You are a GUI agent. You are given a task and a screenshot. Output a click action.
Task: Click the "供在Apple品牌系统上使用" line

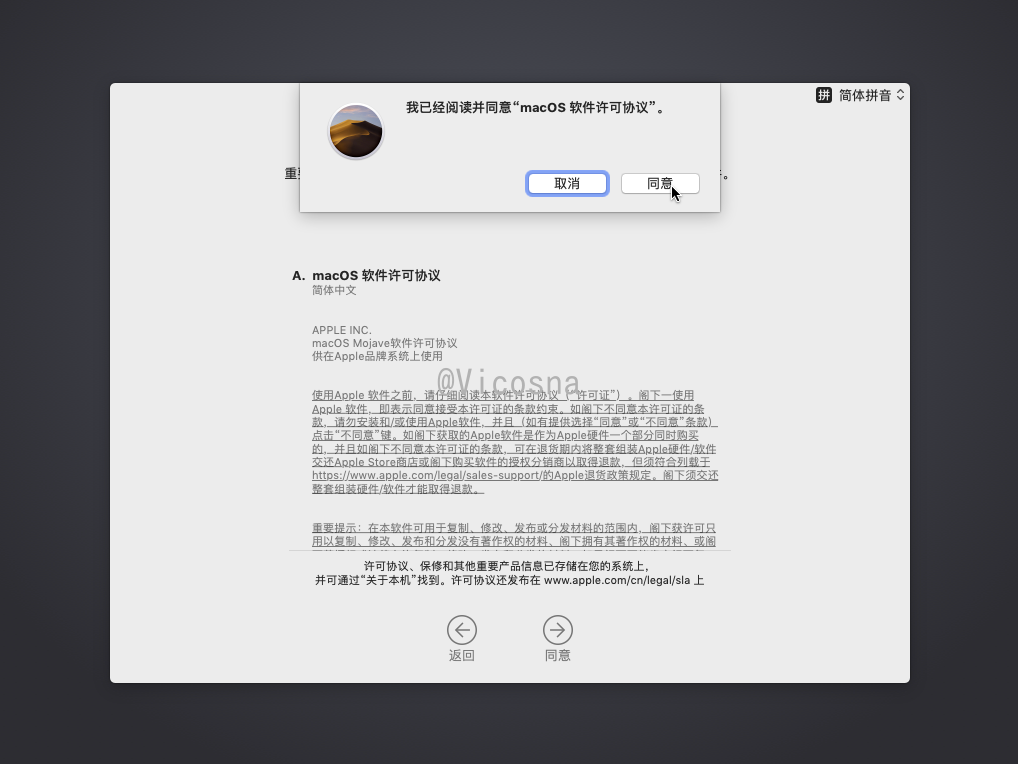[377, 356]
